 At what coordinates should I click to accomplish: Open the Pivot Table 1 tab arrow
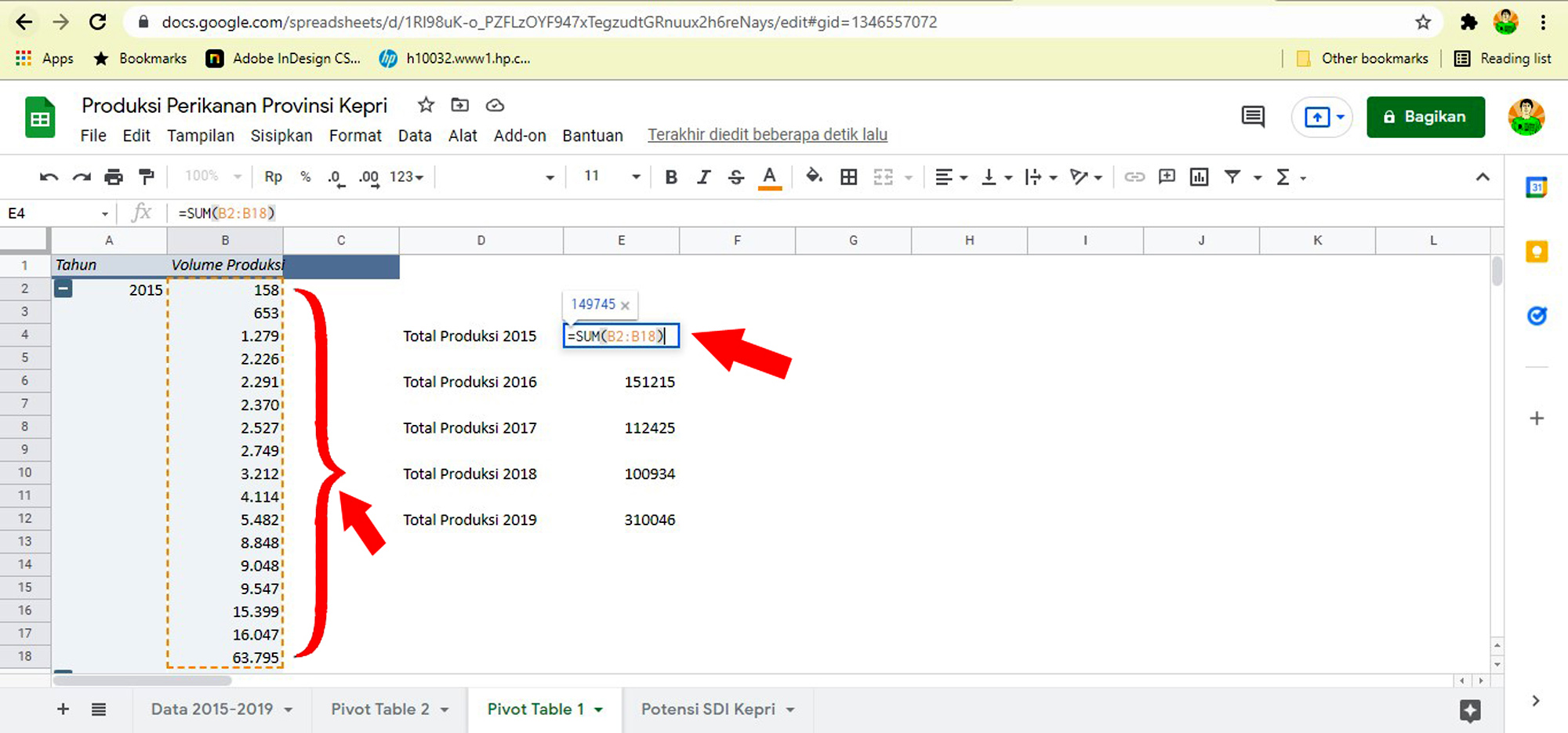(x=599, y=709)
